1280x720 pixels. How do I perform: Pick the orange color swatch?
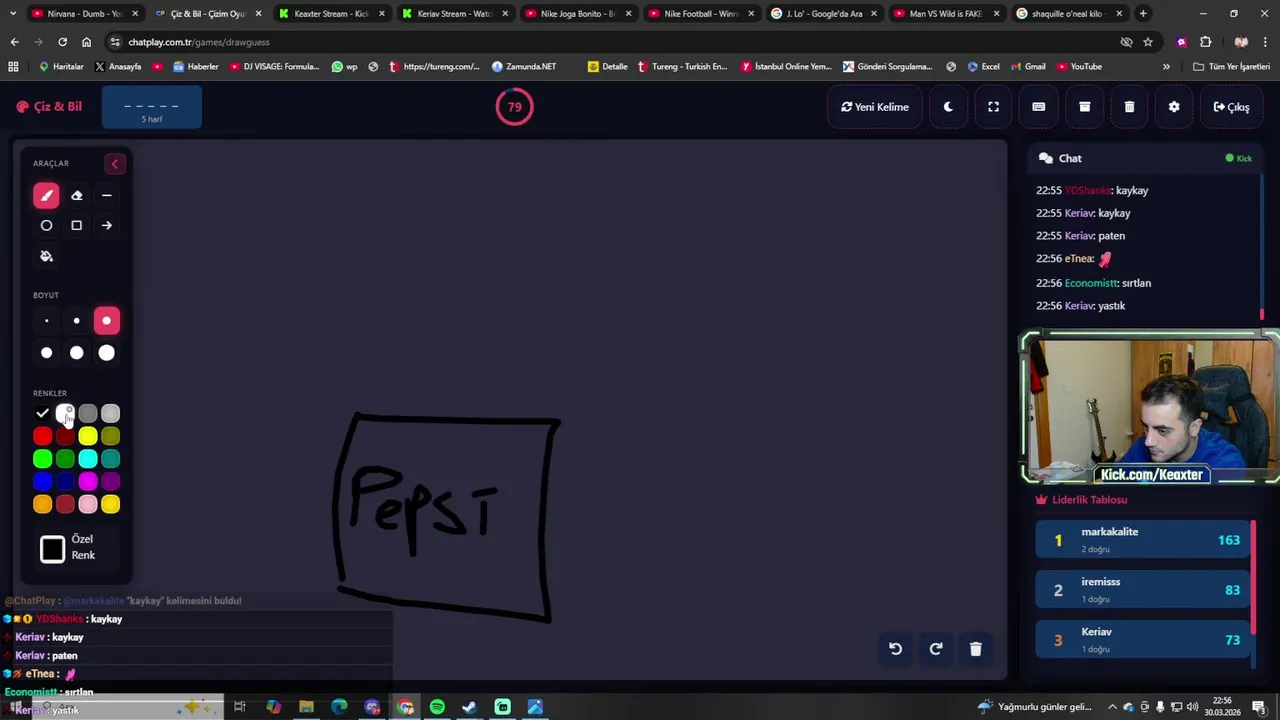[x=42, y=505]
